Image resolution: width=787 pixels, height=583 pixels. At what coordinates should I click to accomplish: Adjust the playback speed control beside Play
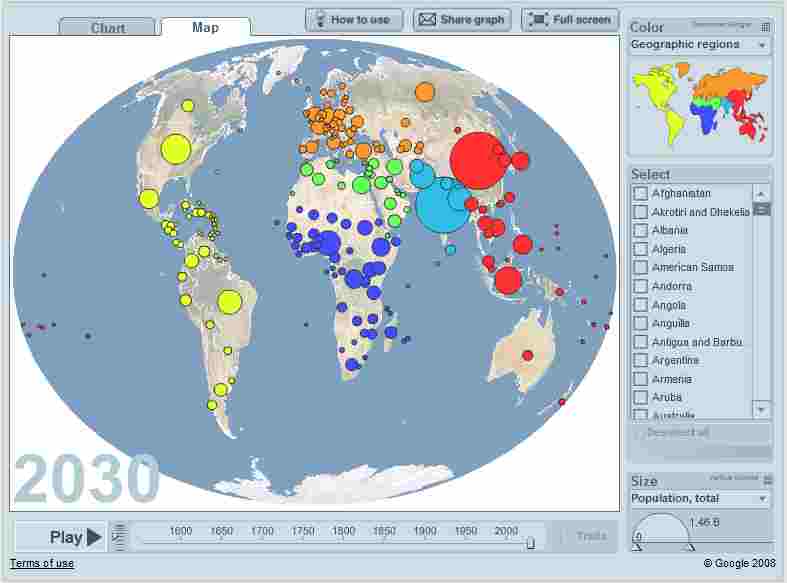(119, 537)
